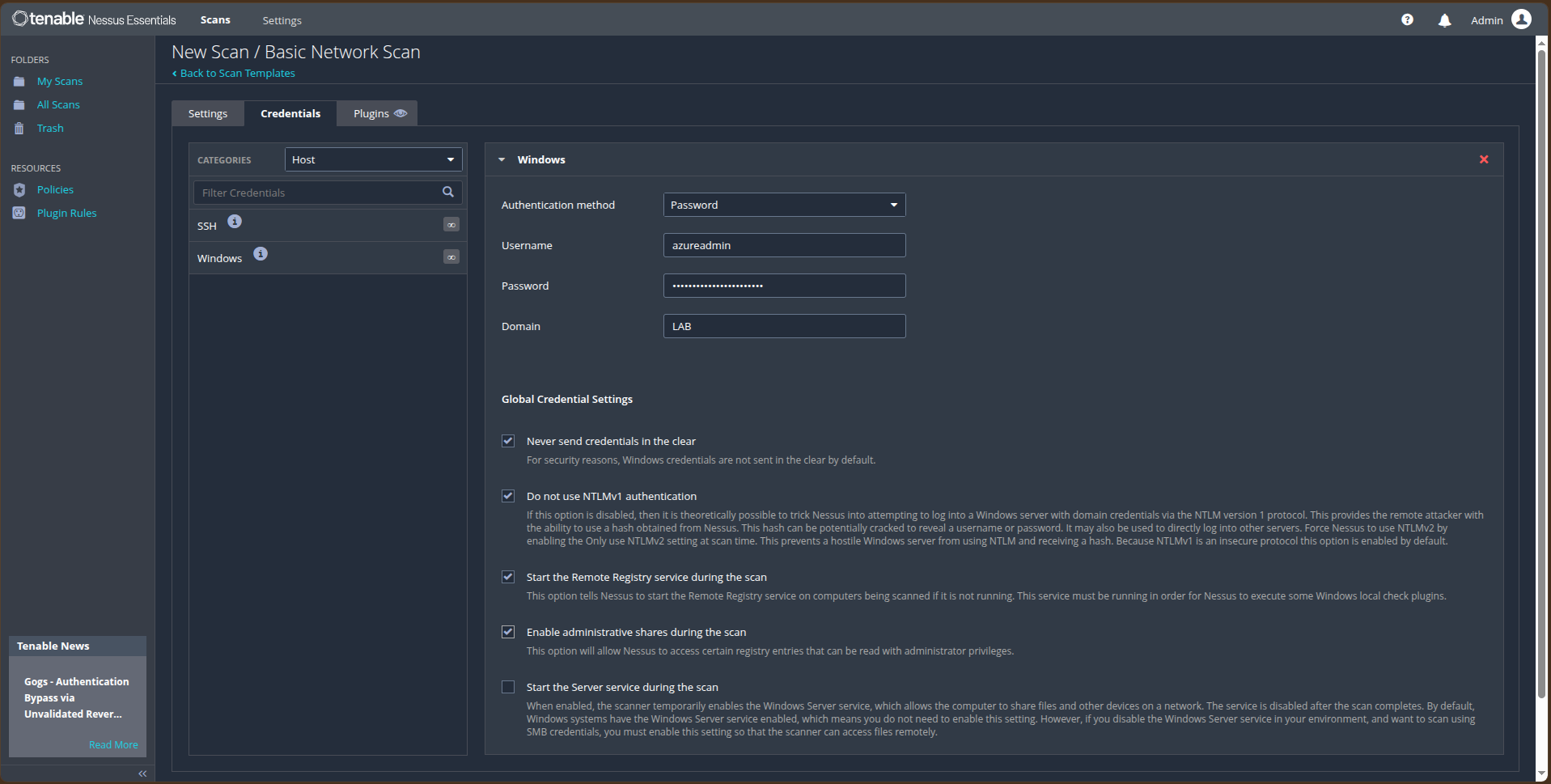Toggle Start the Remote Registry service checkbox
This screenshot has height=784, width=1551.
(x=508, y=577)
